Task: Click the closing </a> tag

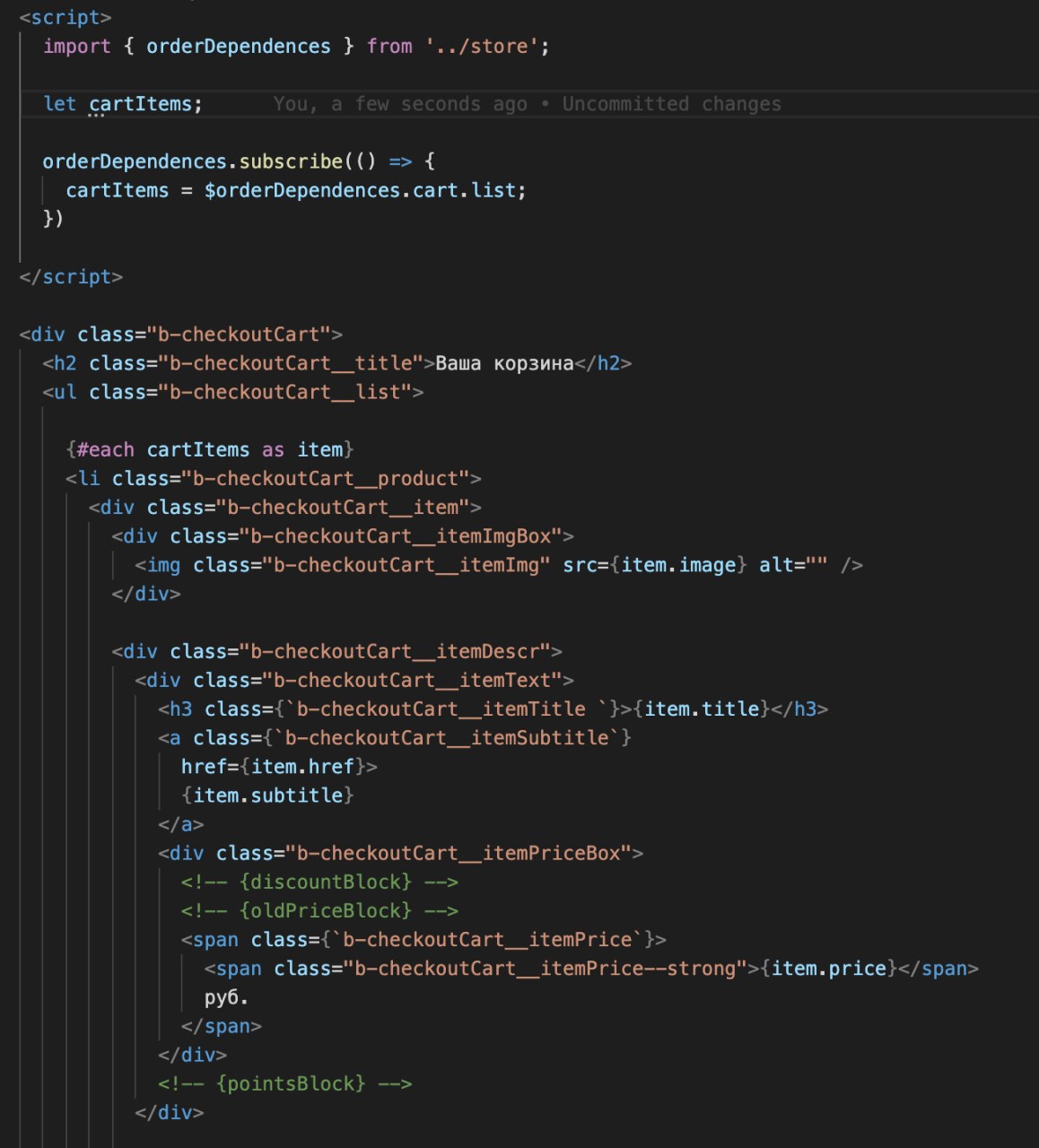Action: click(181, 823)
